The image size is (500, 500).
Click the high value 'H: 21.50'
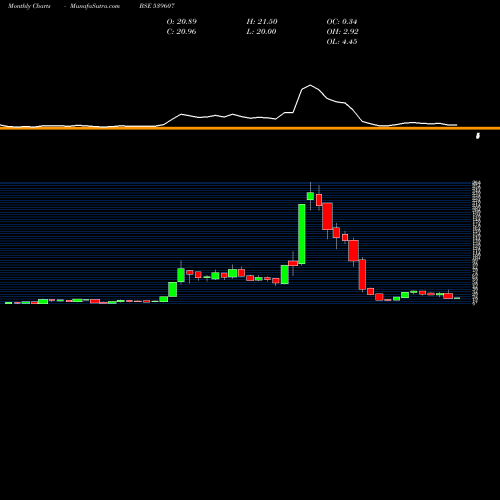pyautogui.click(x=262, y=22)
